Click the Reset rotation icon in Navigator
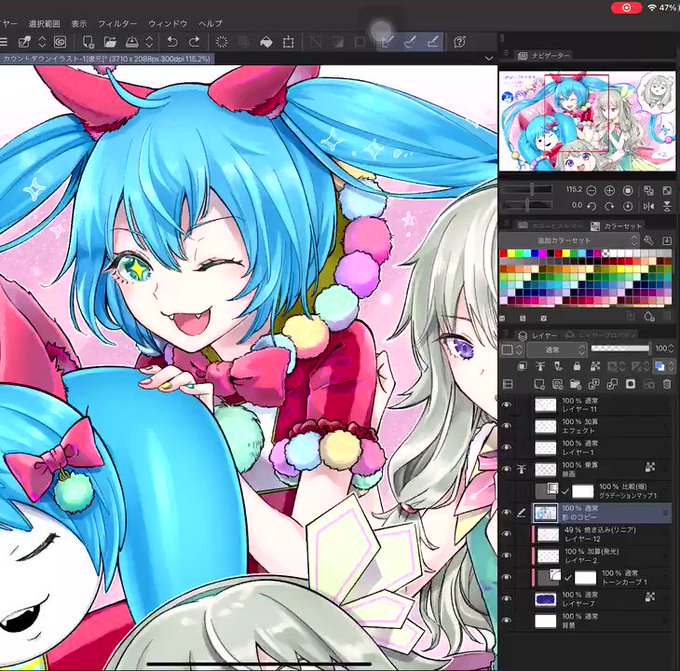 point(628,206)
